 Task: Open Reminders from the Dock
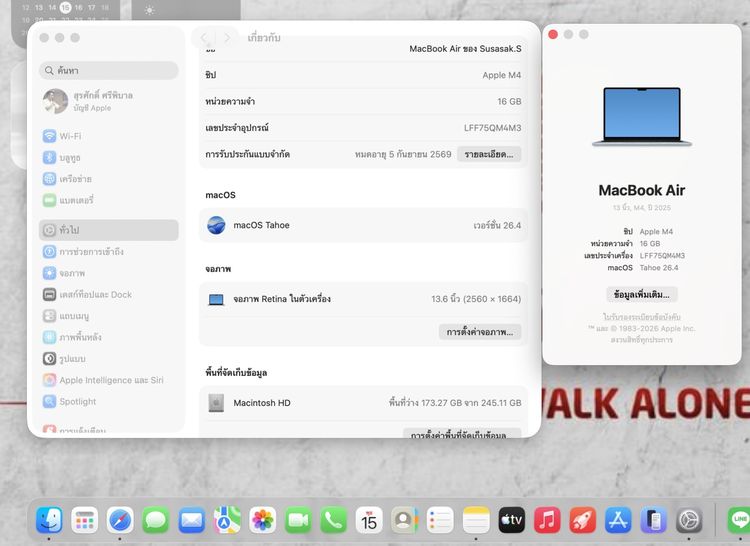(440, 520)
